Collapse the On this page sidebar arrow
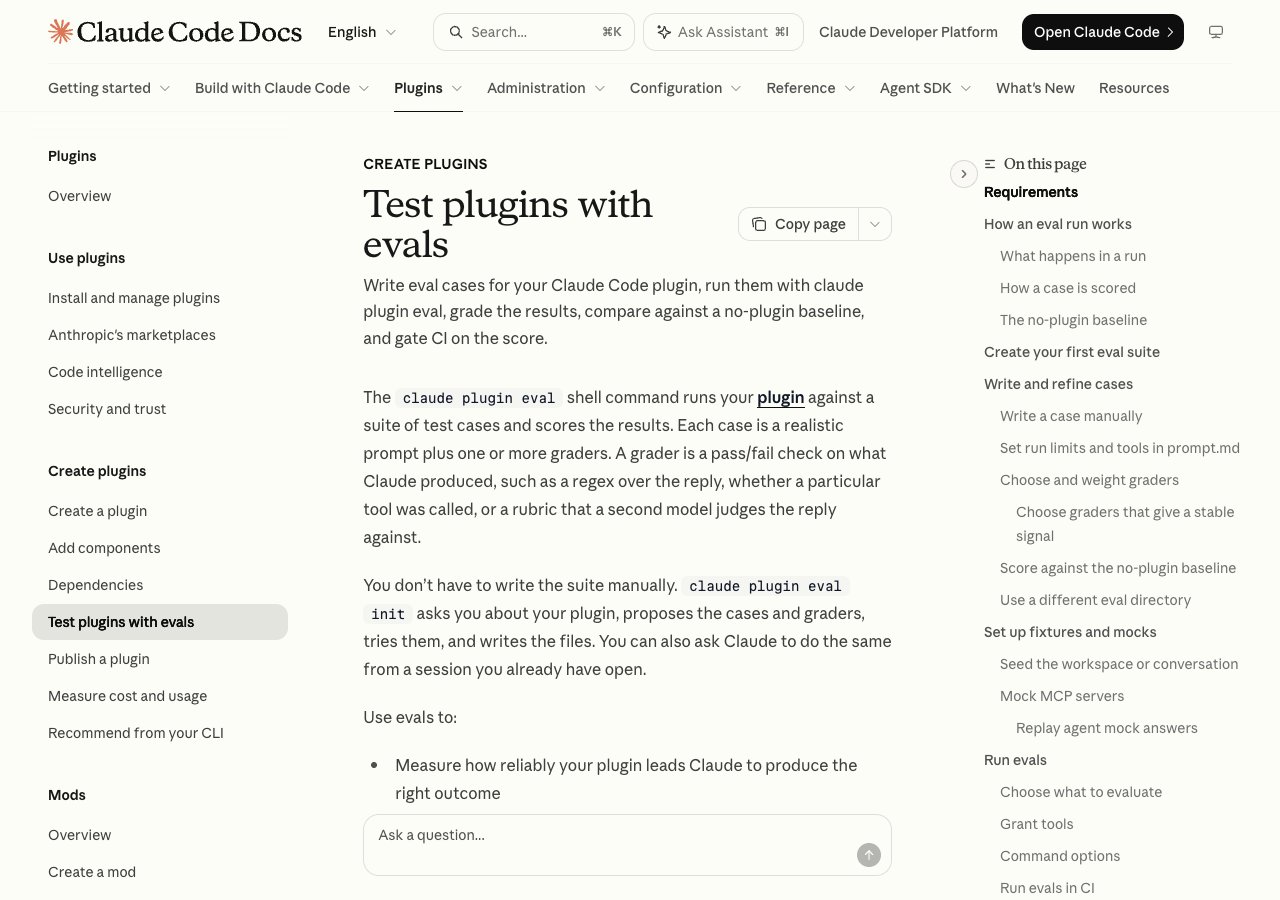This screenshot has width=1280, height=900. tap(963, 174)
